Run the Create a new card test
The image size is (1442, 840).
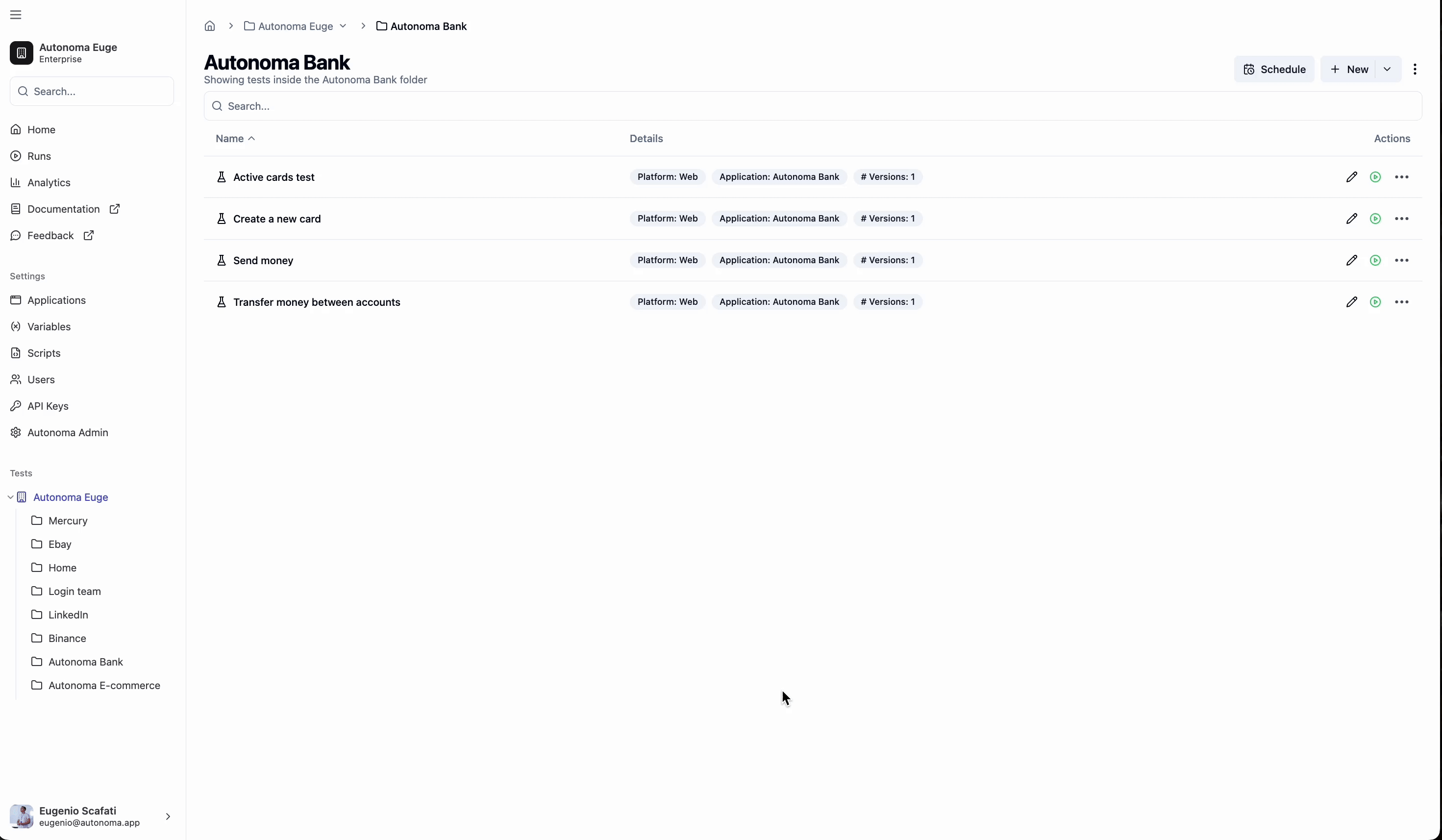[1375, 219]
